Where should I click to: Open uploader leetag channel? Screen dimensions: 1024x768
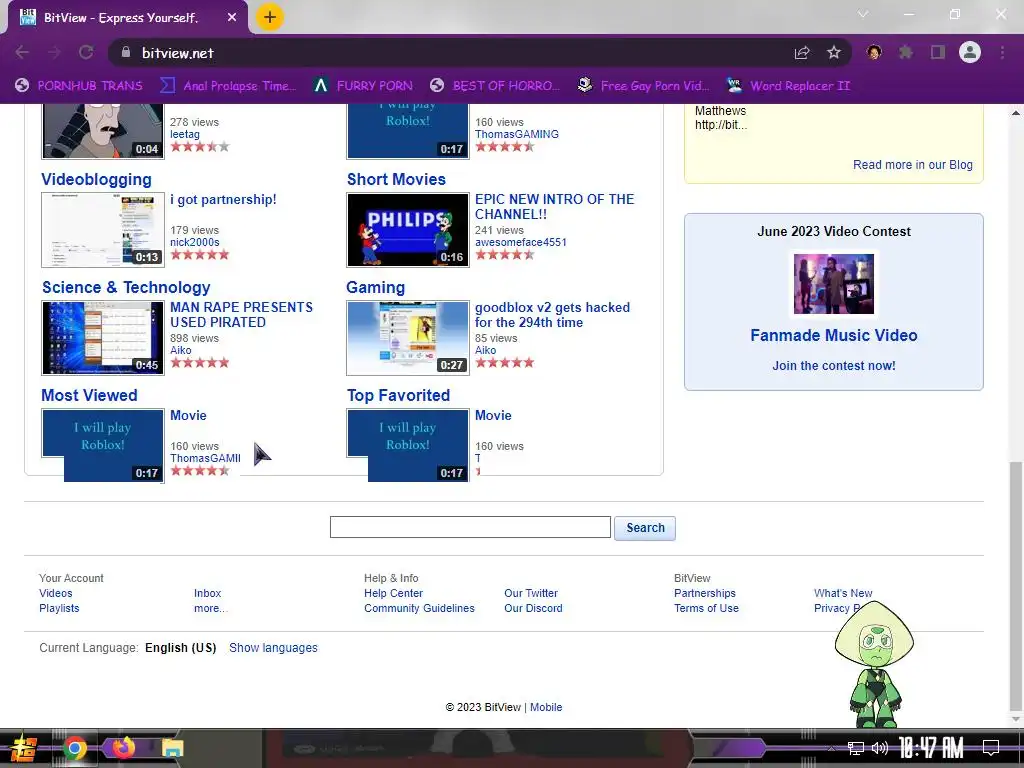(x=185, y=134)
